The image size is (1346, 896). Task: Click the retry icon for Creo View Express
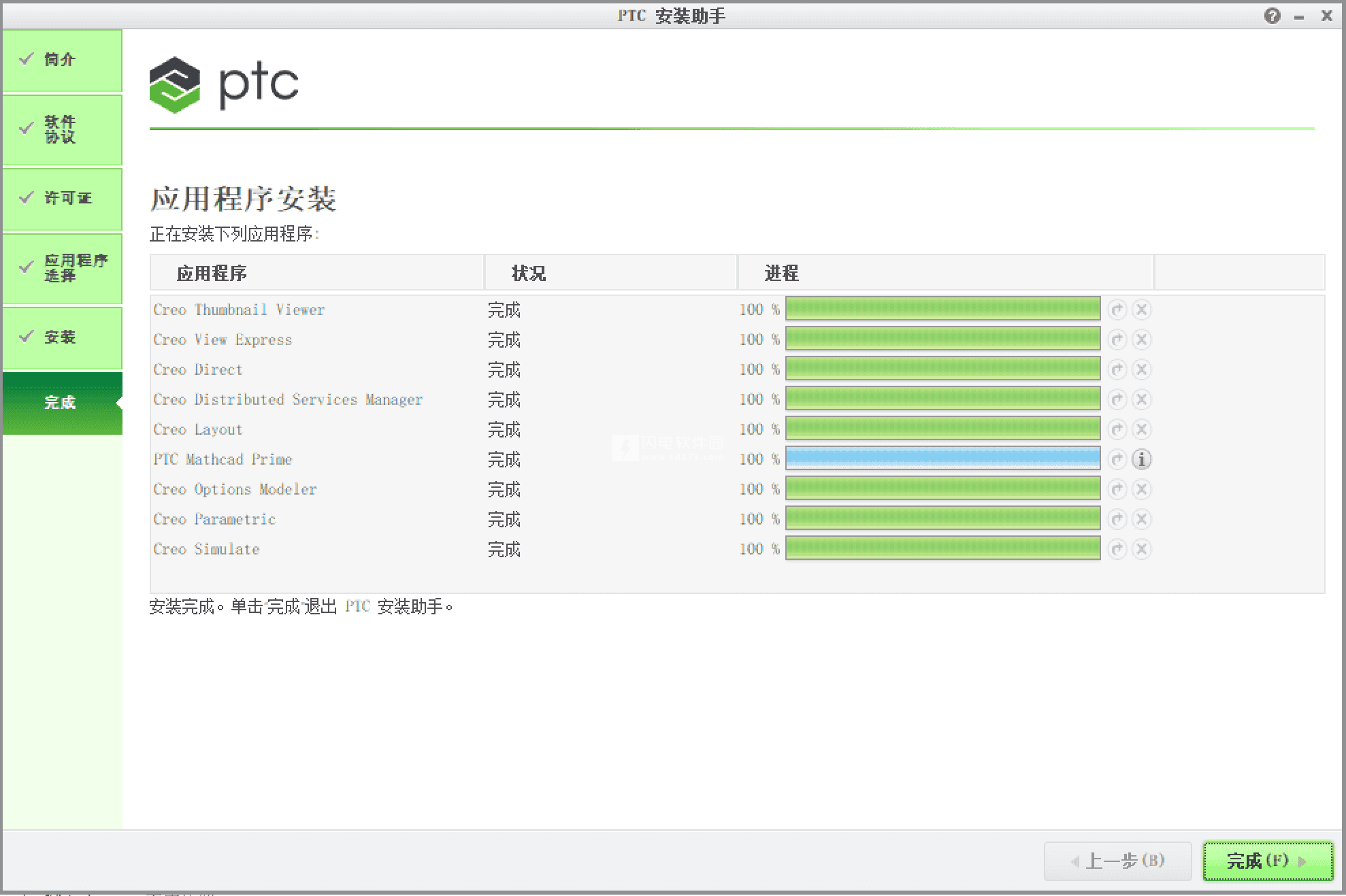point(1117,339)
